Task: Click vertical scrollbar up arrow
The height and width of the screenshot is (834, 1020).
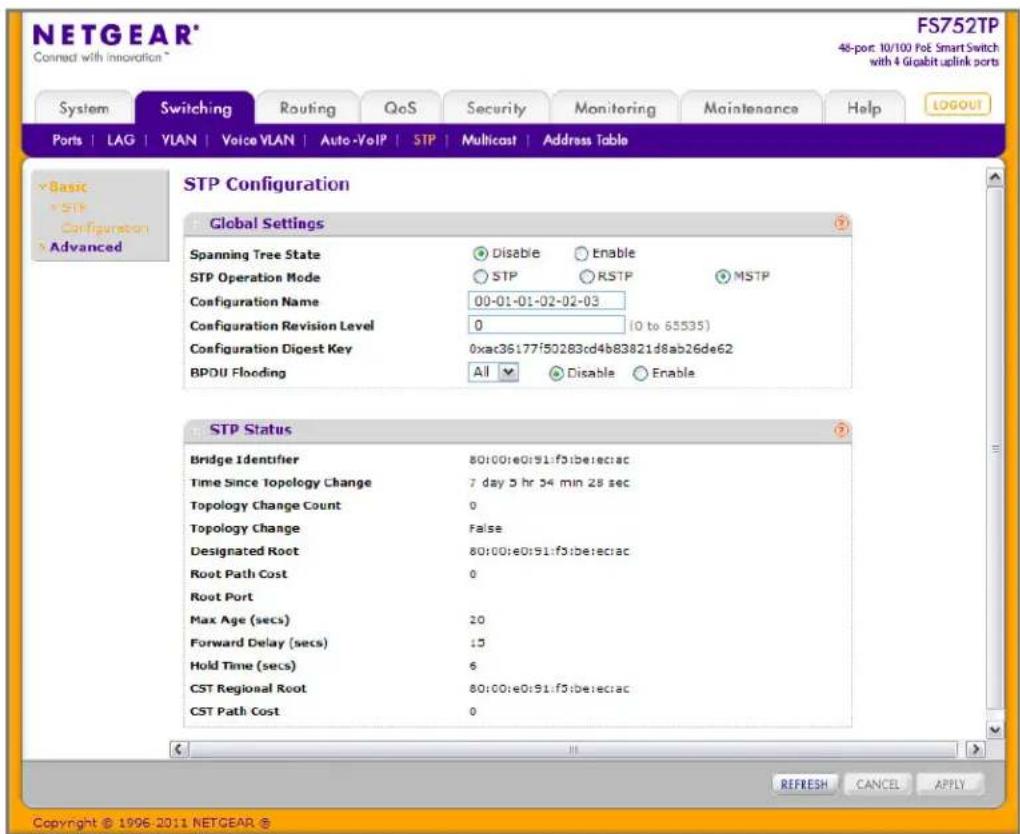Action: point(995,177)
